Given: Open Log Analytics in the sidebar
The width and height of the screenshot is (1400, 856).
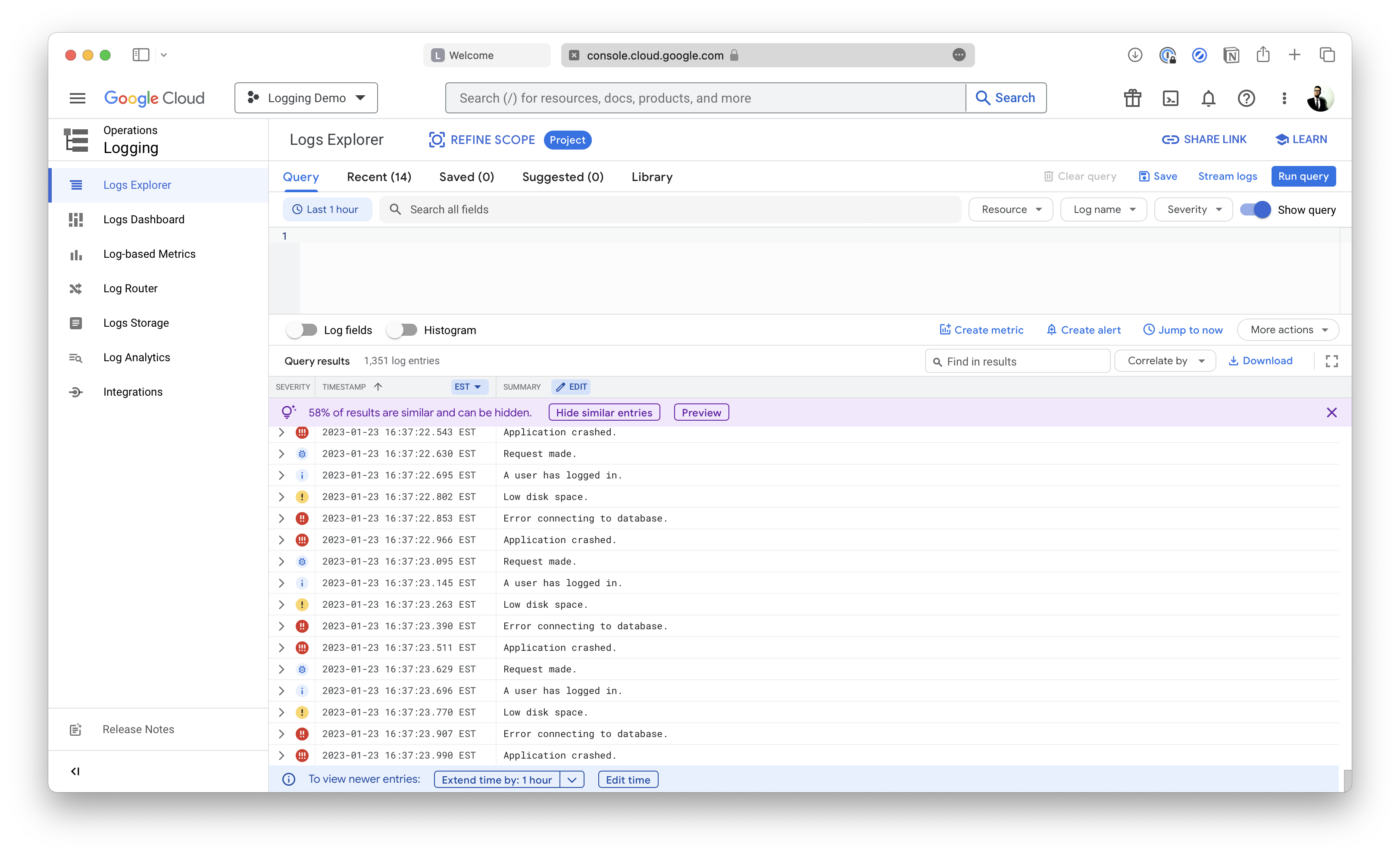Looking at the screenshot, I should point(136,357).
